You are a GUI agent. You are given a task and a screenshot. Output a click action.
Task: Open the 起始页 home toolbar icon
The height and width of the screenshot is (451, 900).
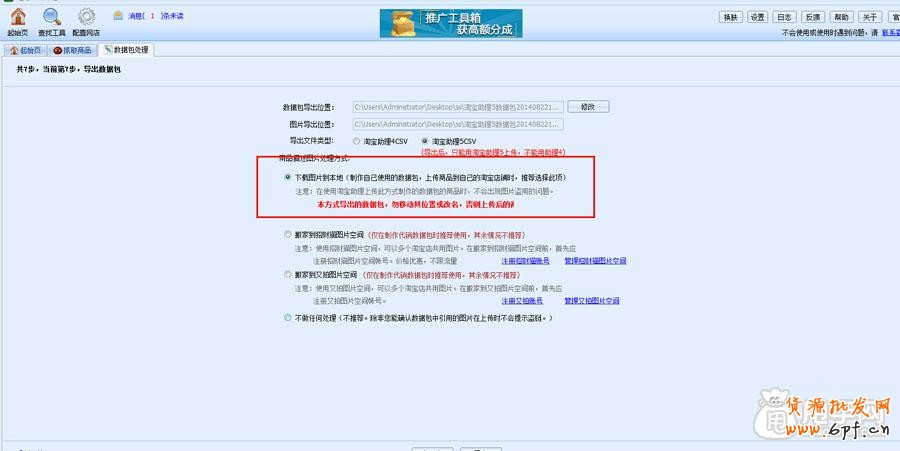tap(18, 22)
